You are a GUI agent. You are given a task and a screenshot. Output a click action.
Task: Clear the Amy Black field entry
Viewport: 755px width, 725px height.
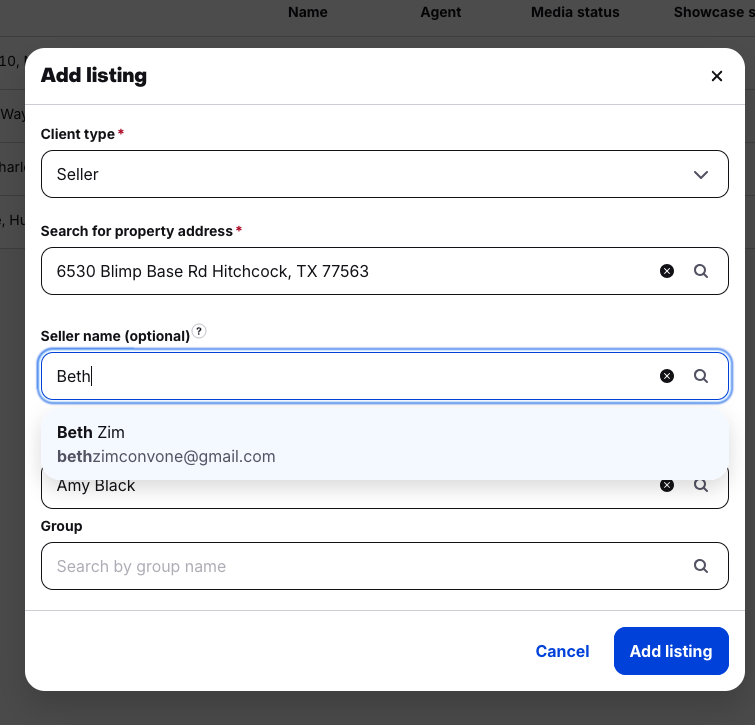pyautogui.click(x=667, y=486)
